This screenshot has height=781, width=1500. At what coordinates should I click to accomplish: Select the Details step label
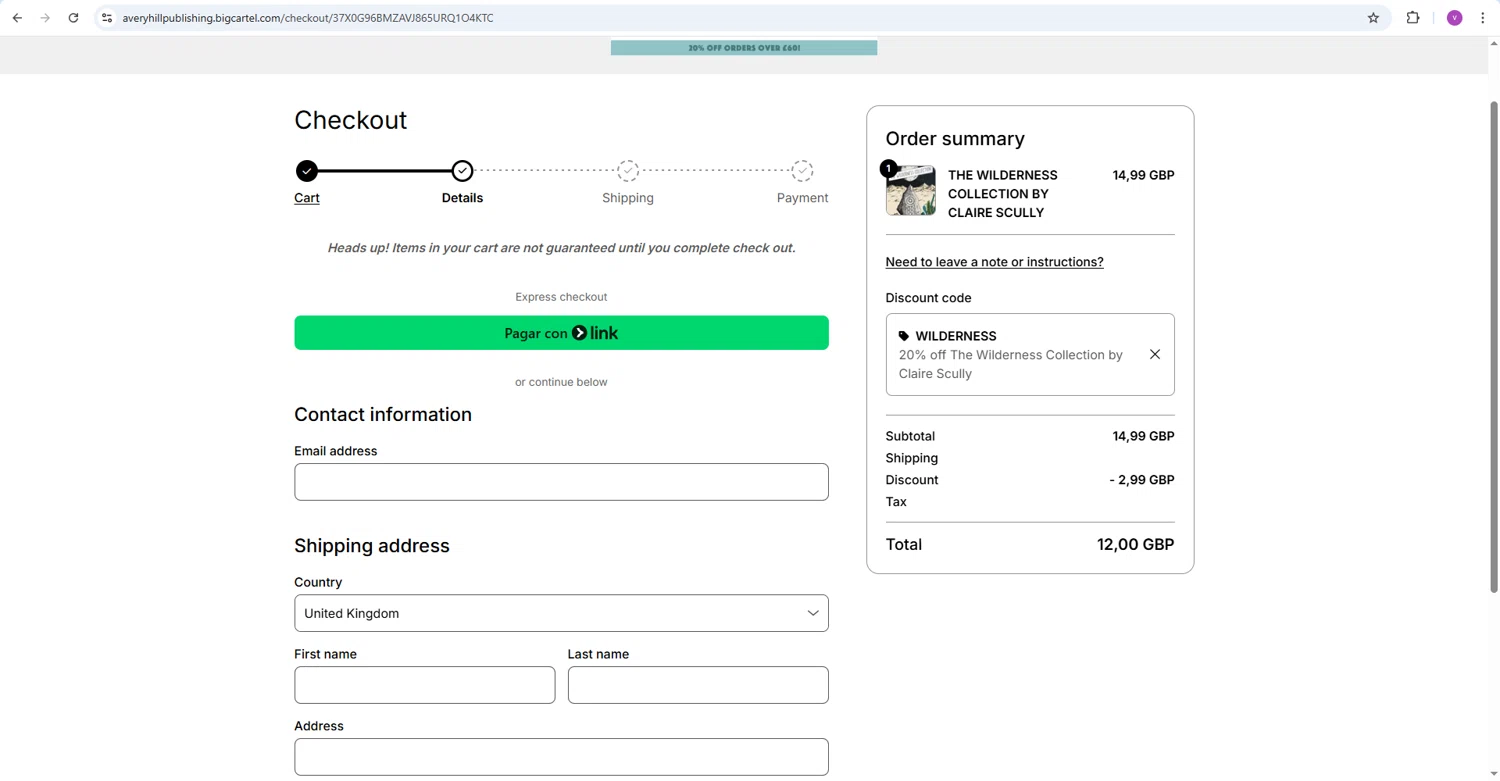[x=462, y=198]
